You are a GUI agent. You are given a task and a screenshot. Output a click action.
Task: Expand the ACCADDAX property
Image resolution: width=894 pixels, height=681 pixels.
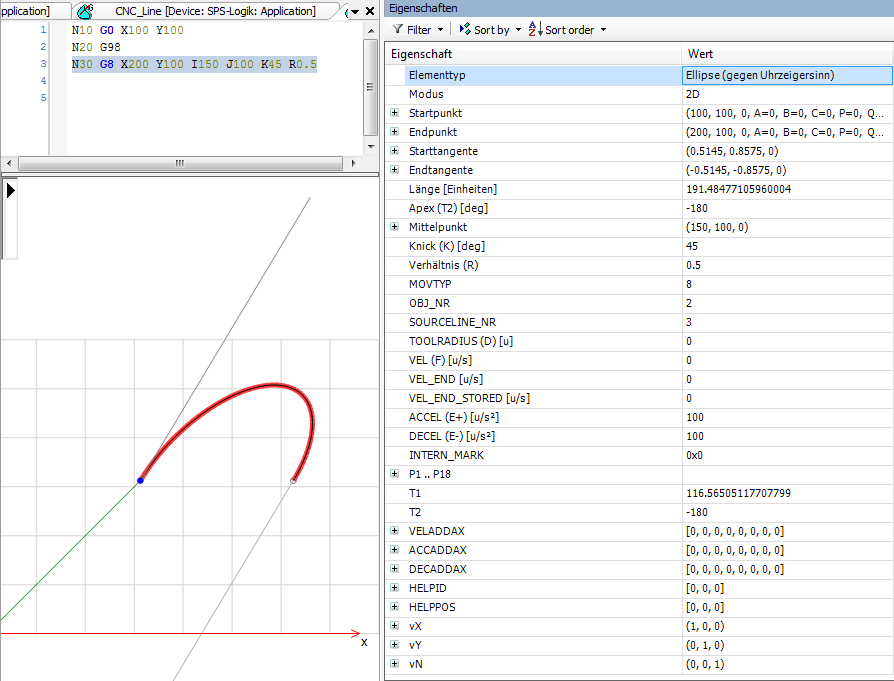click(x=395, y=550)
